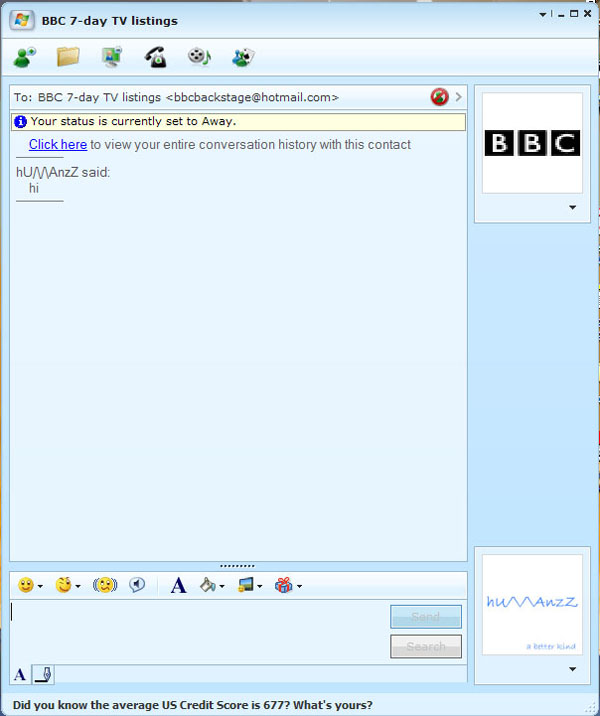Start a video call icon
Image resolution: width=600 pixels, height=716 pixels.
112,57
